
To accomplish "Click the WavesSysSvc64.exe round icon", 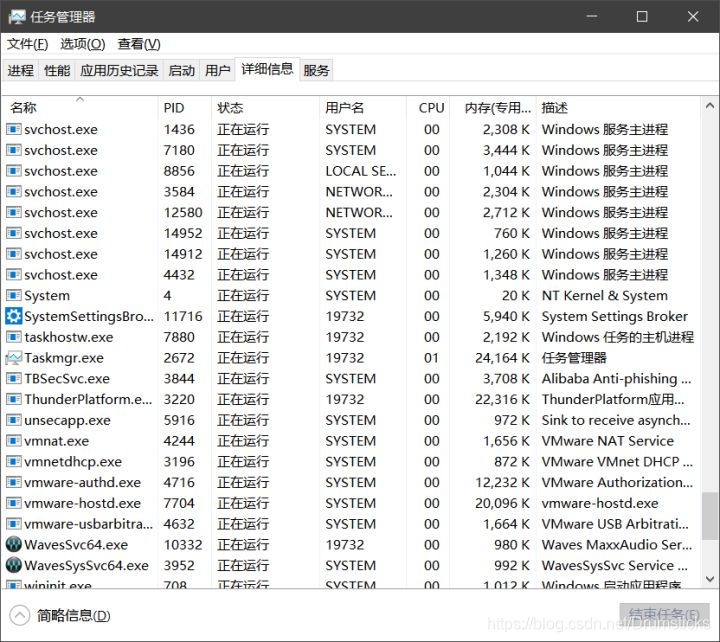I will 14,565.
